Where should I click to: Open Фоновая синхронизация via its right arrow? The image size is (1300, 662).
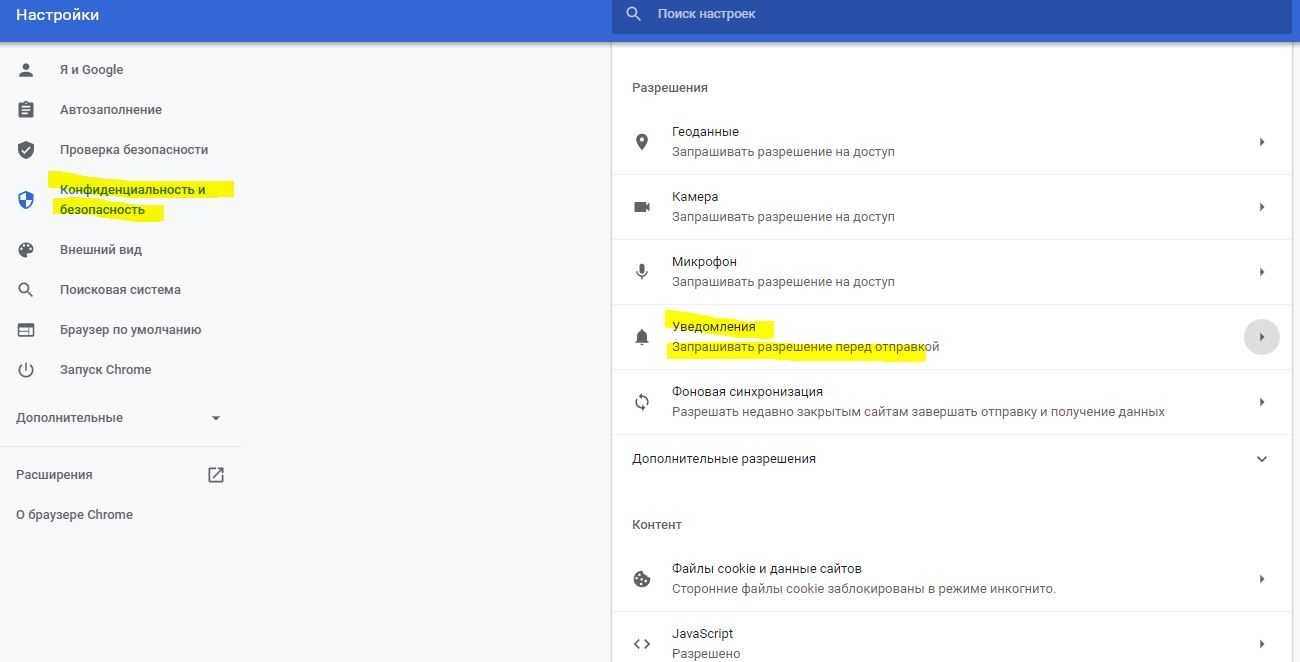(1262, 402)
